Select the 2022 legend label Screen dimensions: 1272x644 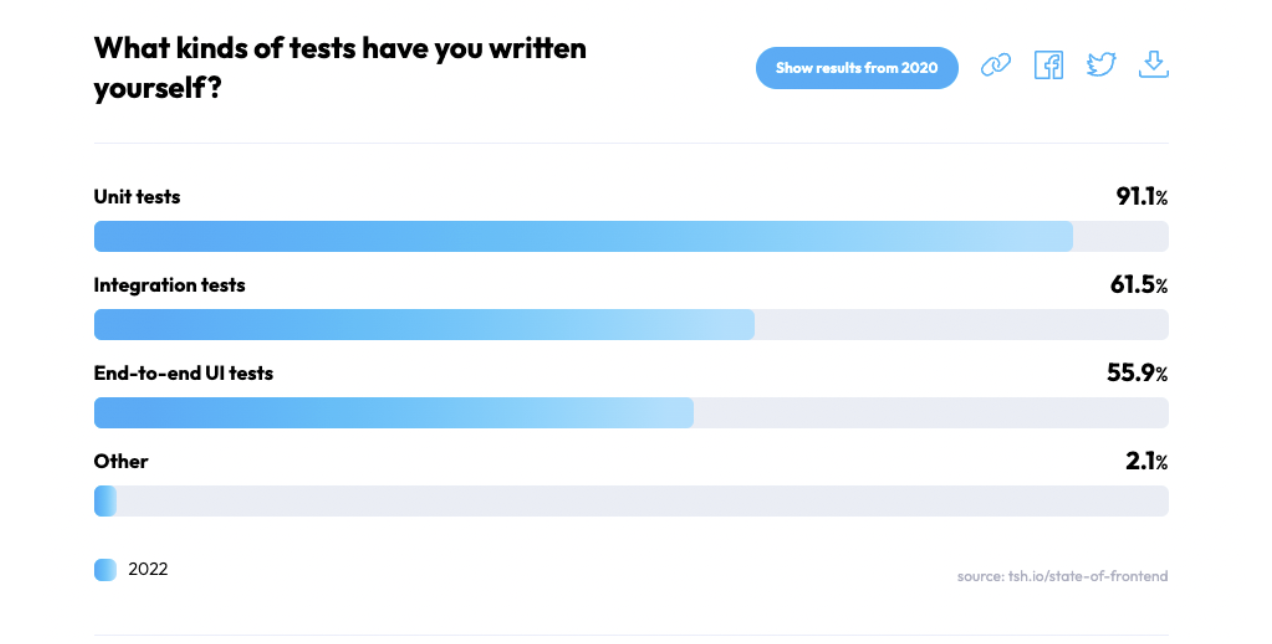coord(148,569)
